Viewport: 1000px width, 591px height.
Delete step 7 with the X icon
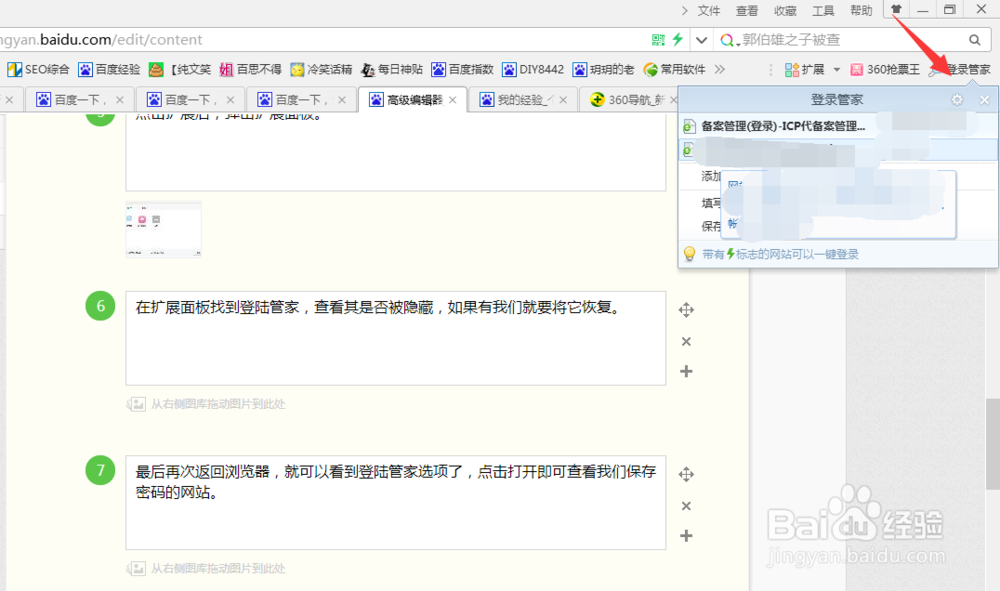686,506
